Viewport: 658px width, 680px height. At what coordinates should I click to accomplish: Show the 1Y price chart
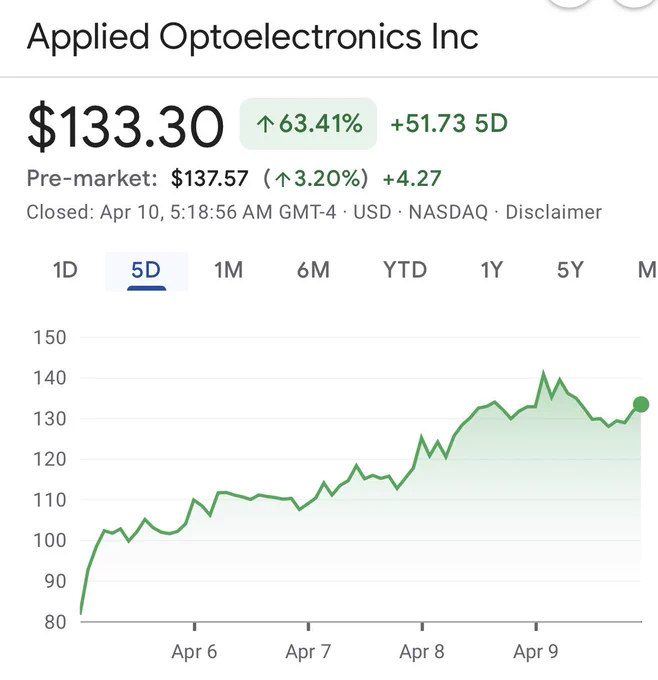491,270
